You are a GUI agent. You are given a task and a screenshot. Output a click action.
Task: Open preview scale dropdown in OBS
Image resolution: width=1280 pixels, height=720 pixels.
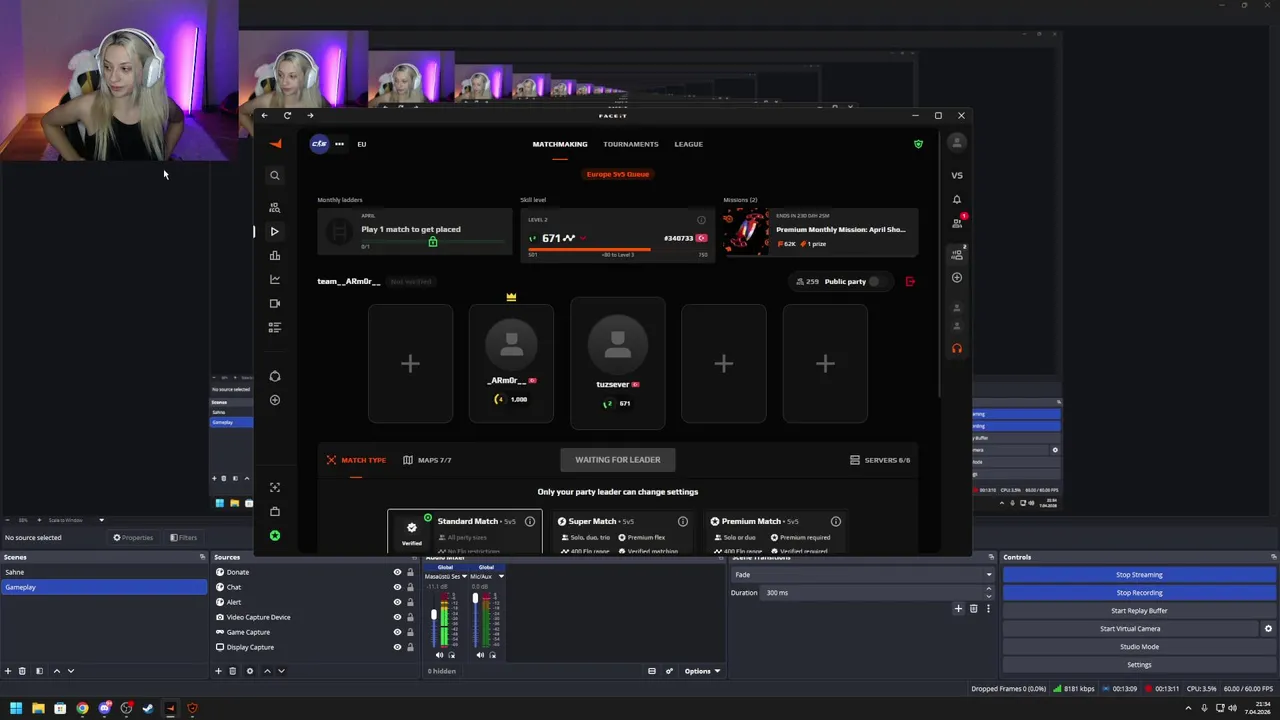[x=101, y=520]
